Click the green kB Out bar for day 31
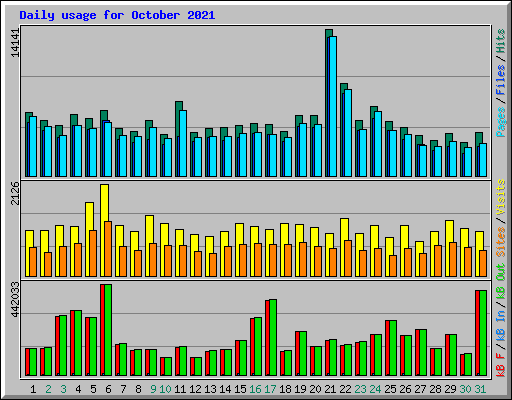 click(483, 333)
